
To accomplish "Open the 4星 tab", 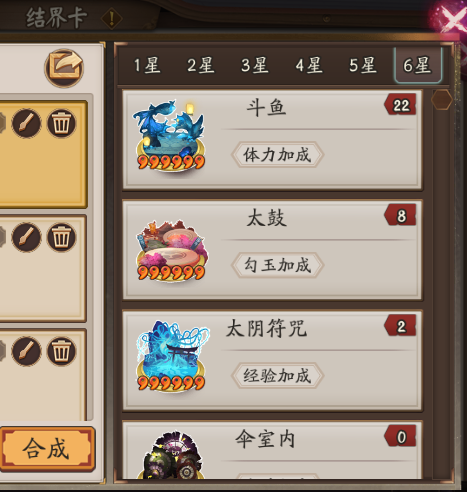I will 309,65.
